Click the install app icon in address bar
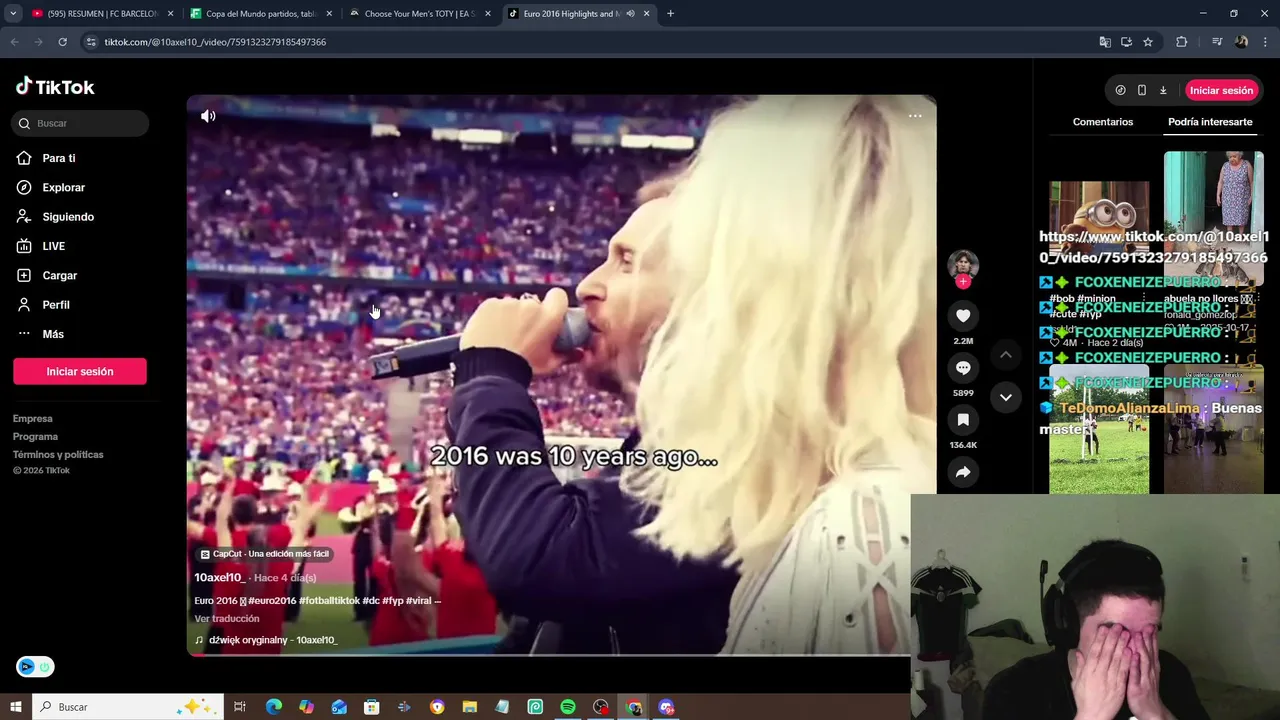This screenshot has width=1280, height=720. pyautogui.click(x=1126, y=42)
